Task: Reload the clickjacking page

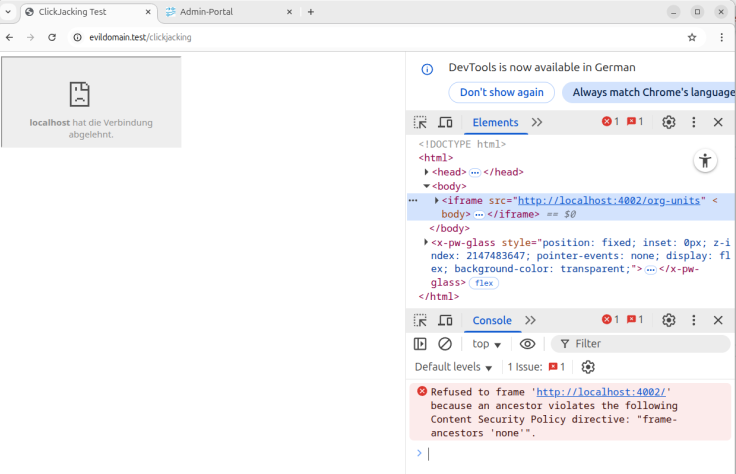Action: point(52,38)
